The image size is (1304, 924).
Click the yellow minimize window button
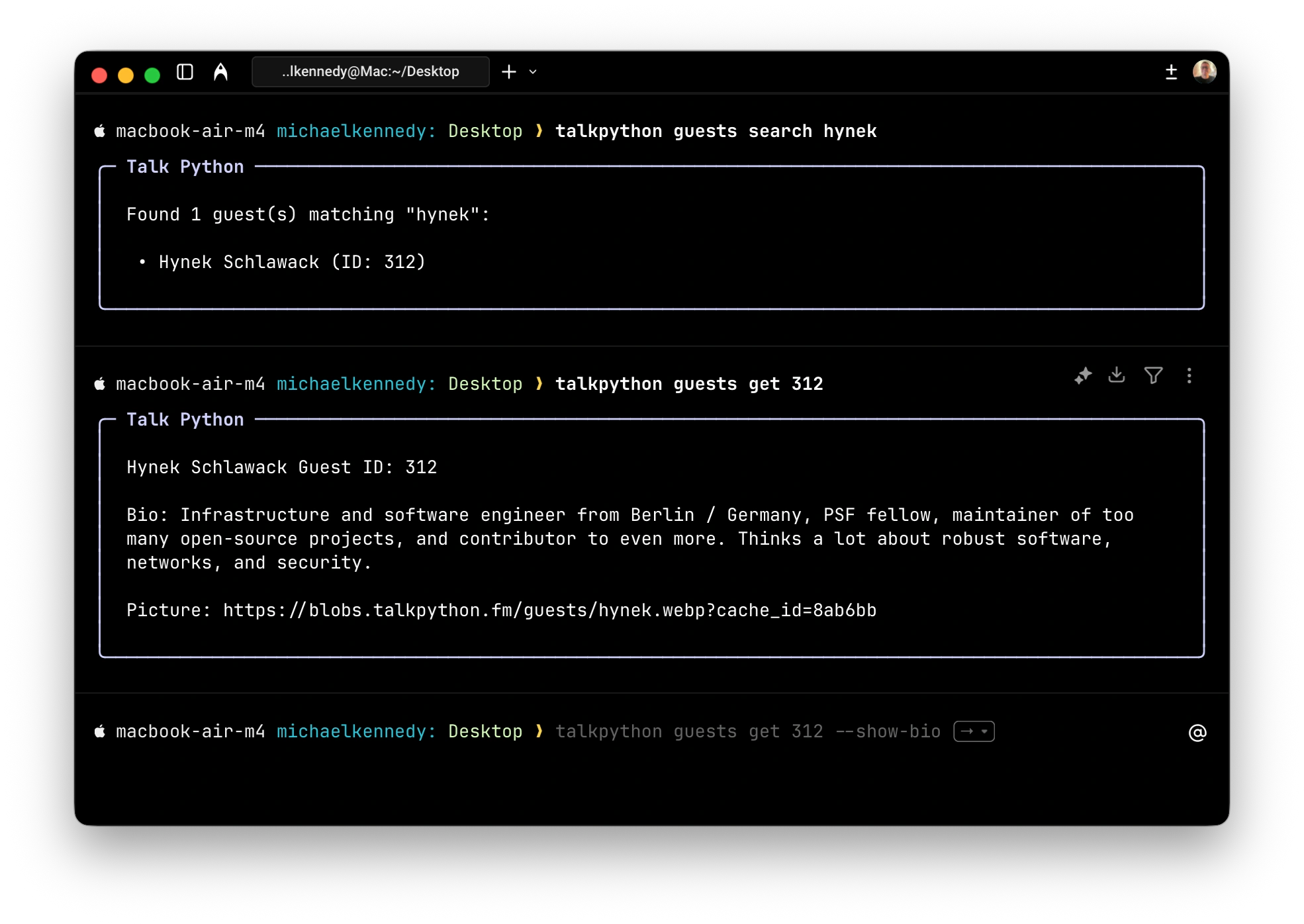point(125,75)
